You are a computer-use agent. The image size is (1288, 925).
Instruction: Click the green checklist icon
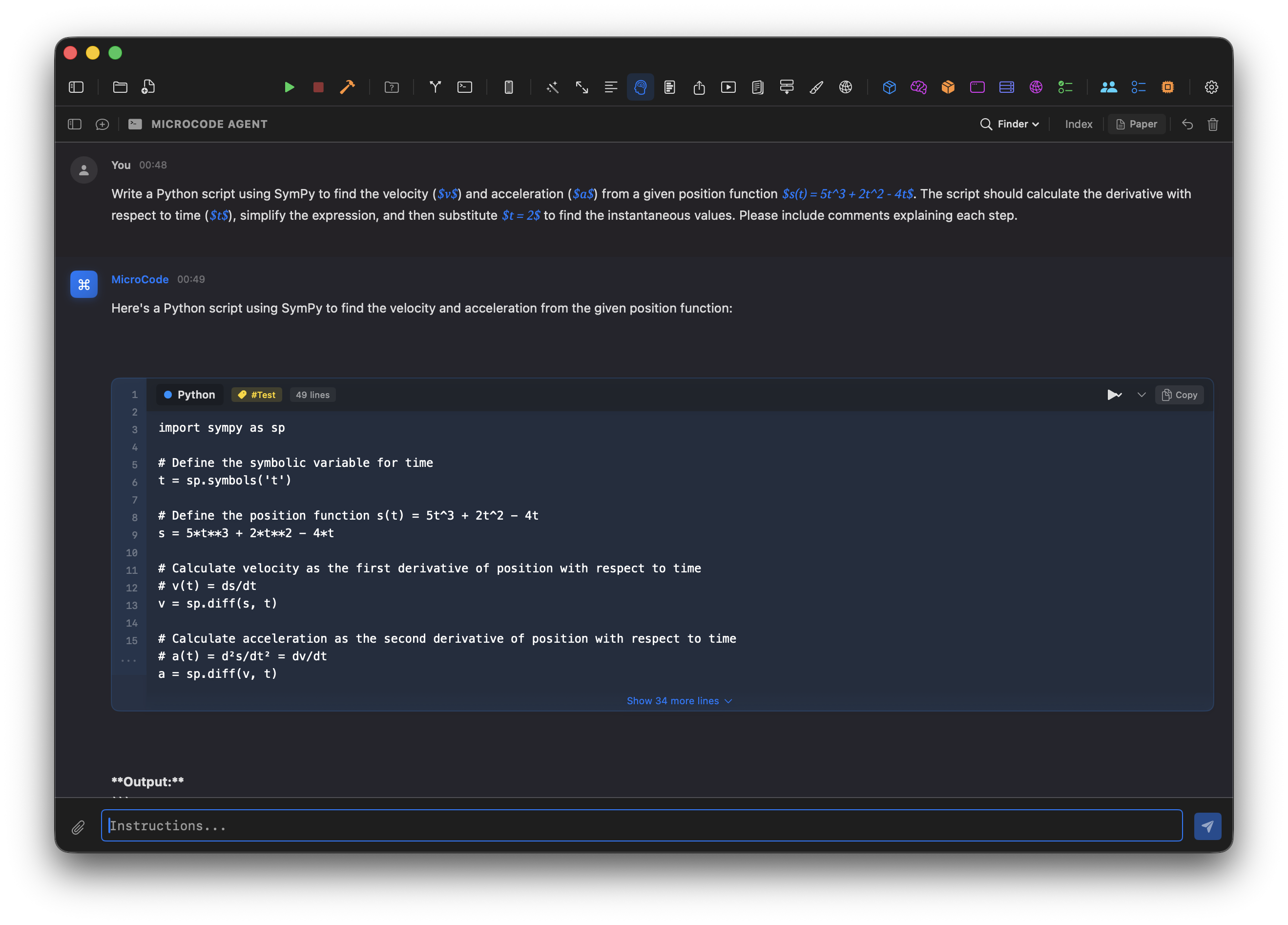1065,87
